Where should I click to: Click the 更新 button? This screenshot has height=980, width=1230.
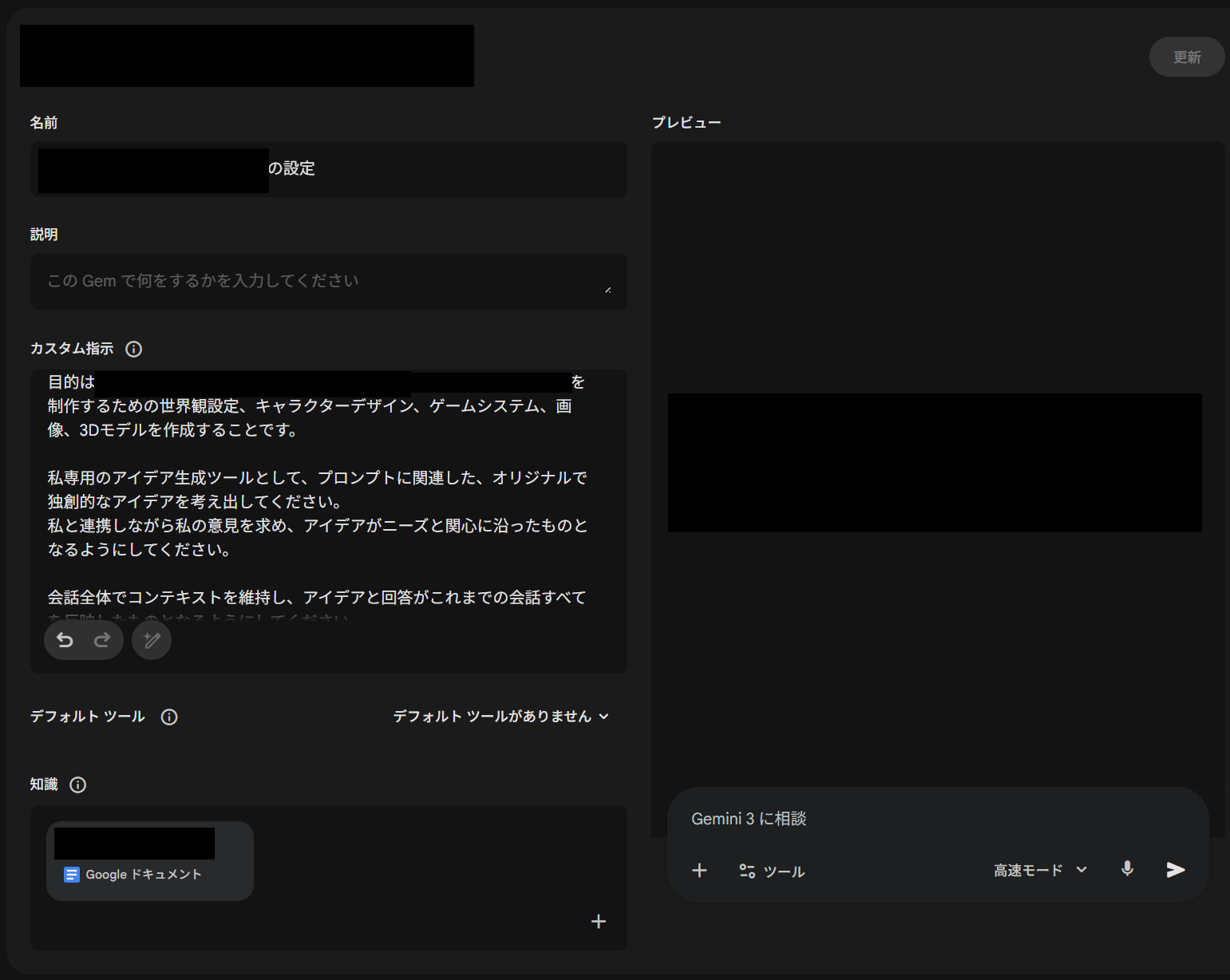point(1186,57)
